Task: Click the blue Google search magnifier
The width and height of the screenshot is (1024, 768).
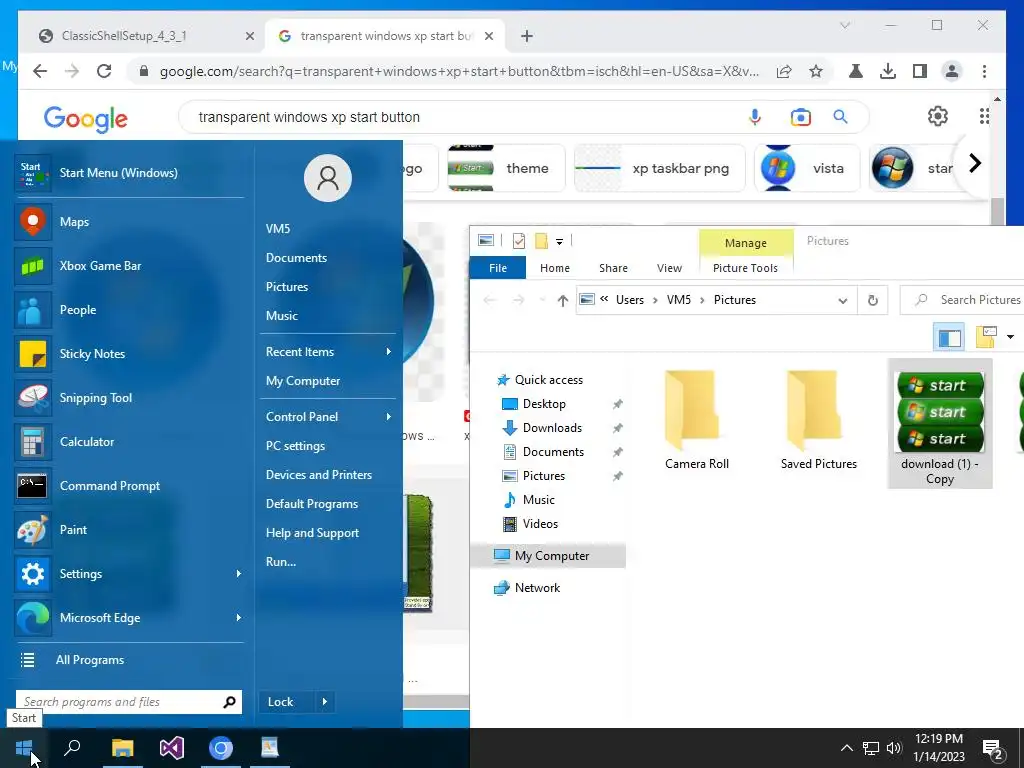Action: point(840,117)
